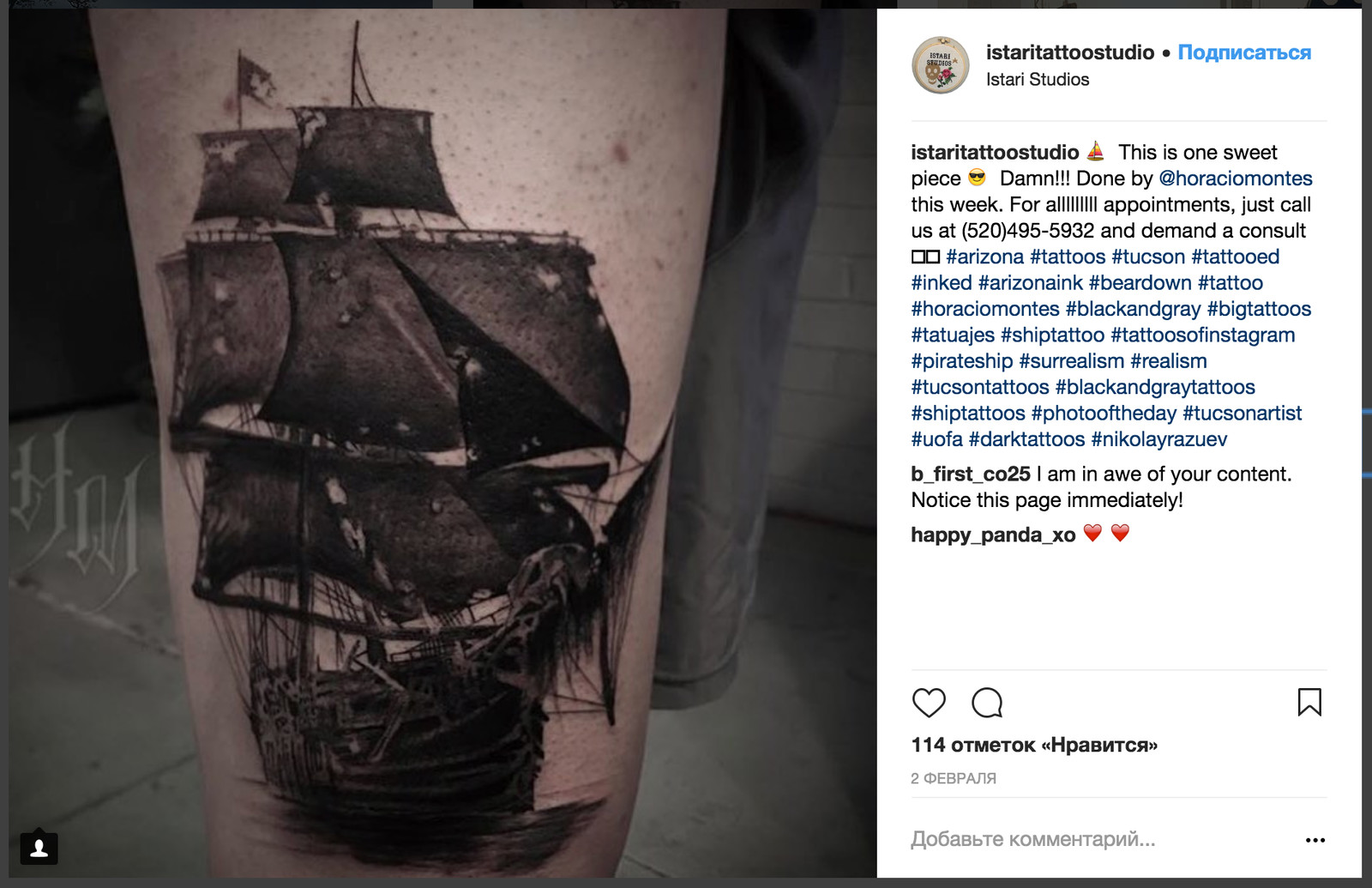This screenshot has width=1372, height=888.
Task: Open Istari Studios profile avatar
Action: coord(941,65)
